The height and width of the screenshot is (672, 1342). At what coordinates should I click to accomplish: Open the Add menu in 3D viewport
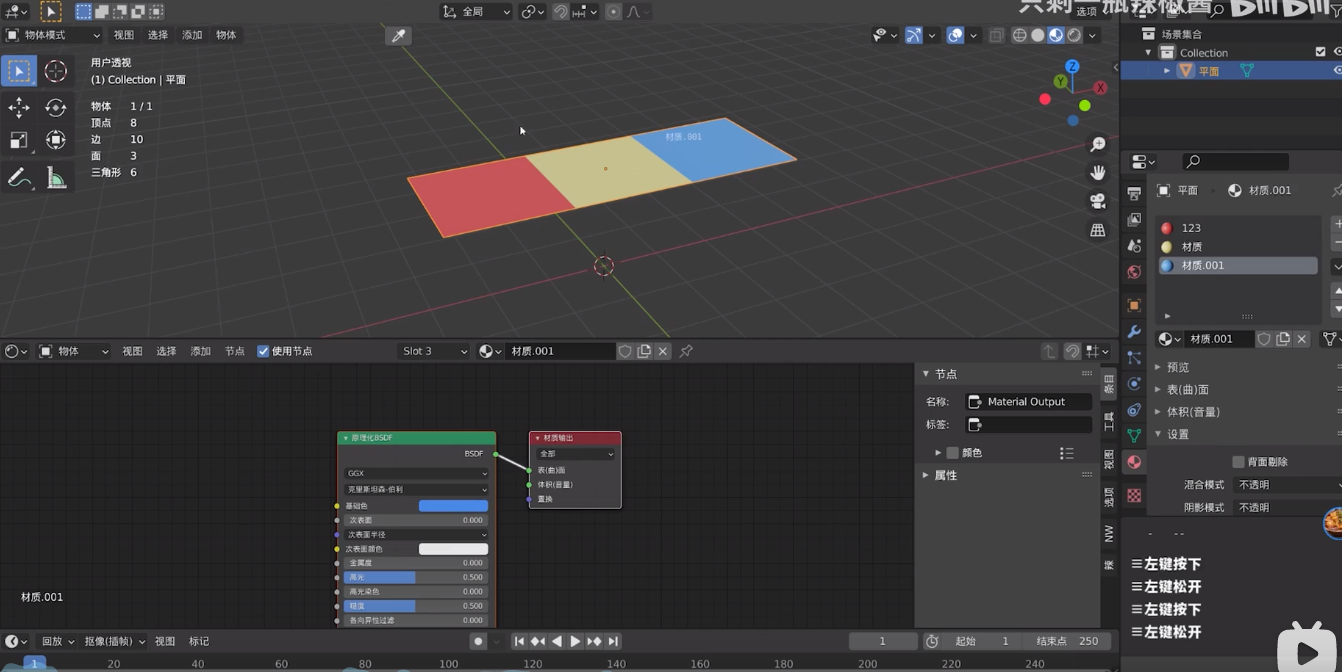point(192,35)
